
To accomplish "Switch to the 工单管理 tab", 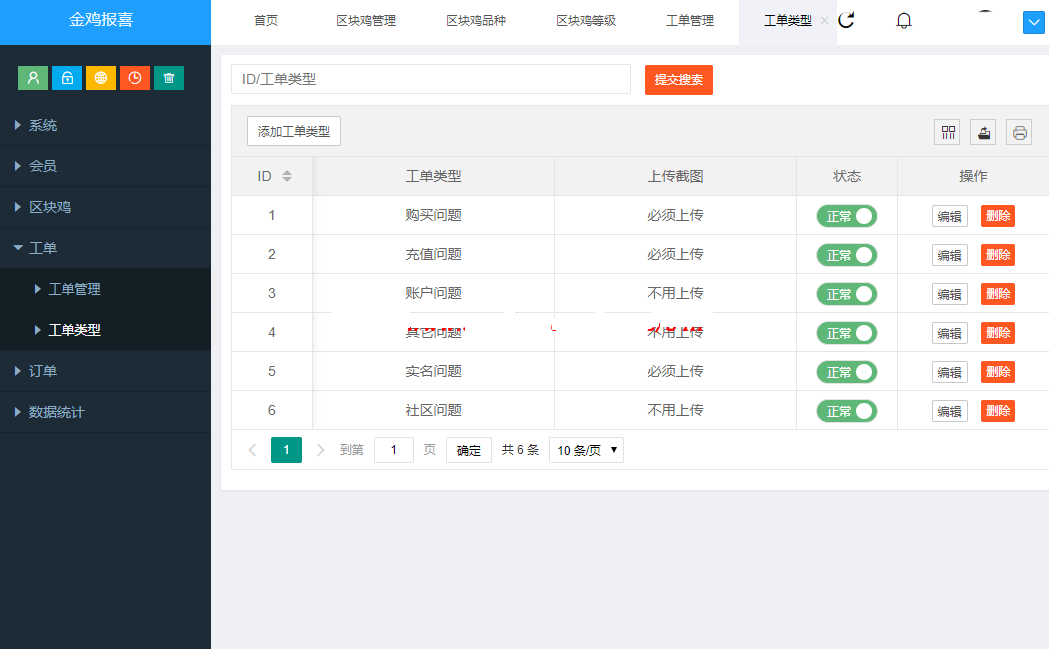I will pyautogui.click(x=690, y=22).
